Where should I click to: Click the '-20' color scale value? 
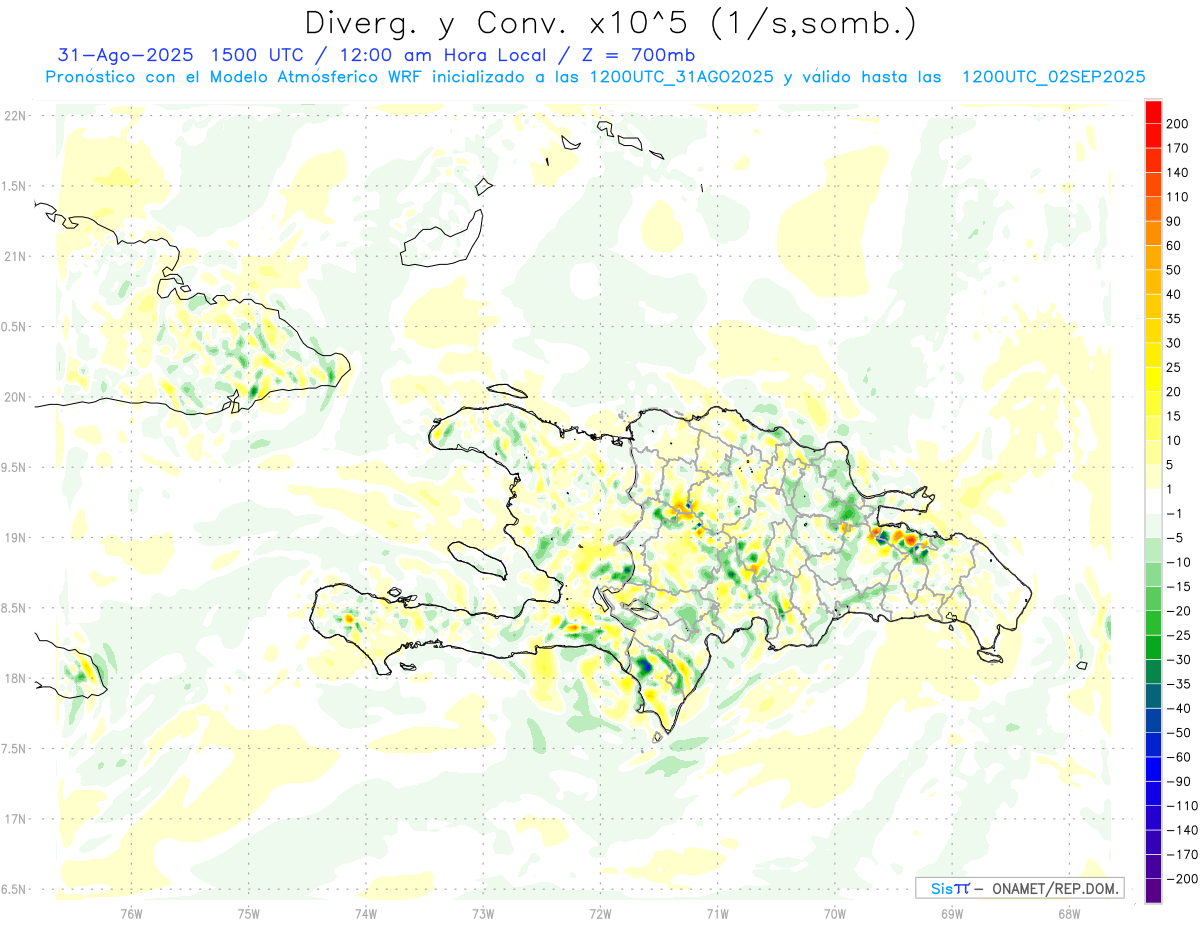pos(1178,610)
